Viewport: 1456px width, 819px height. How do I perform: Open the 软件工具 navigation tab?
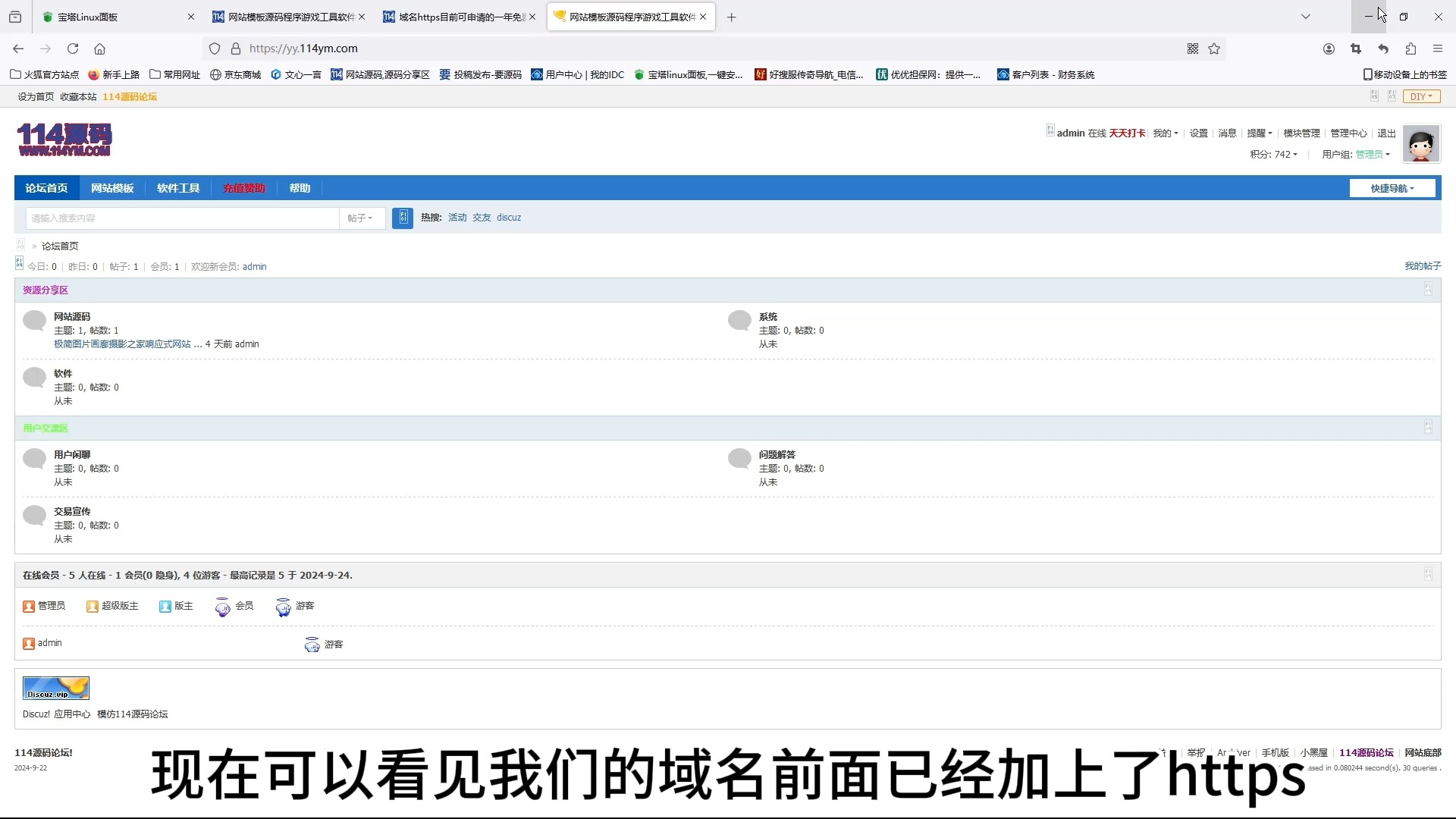point(178,188)
